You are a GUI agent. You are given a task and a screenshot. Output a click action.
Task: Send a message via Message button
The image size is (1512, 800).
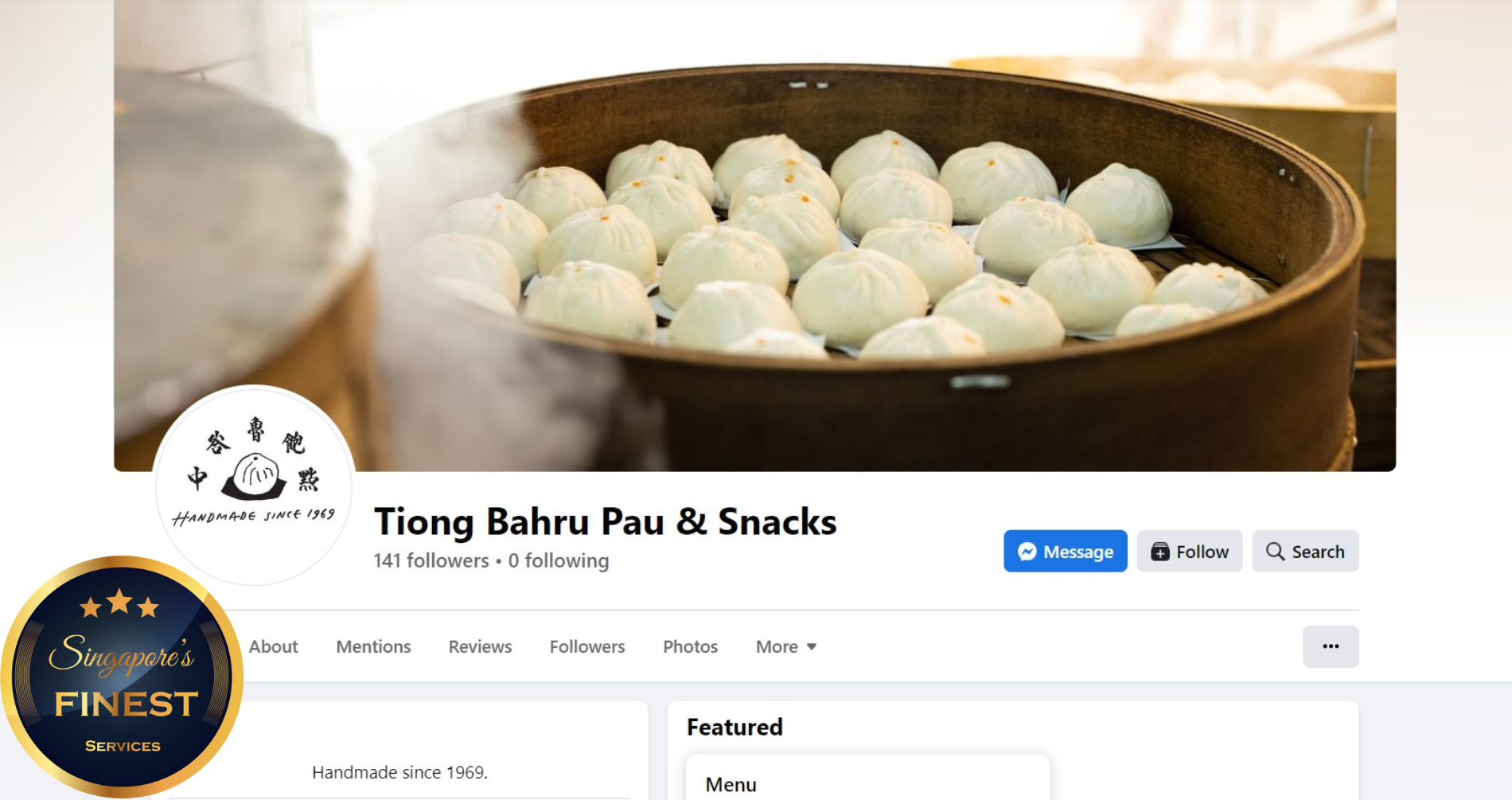click(1066, 551)
